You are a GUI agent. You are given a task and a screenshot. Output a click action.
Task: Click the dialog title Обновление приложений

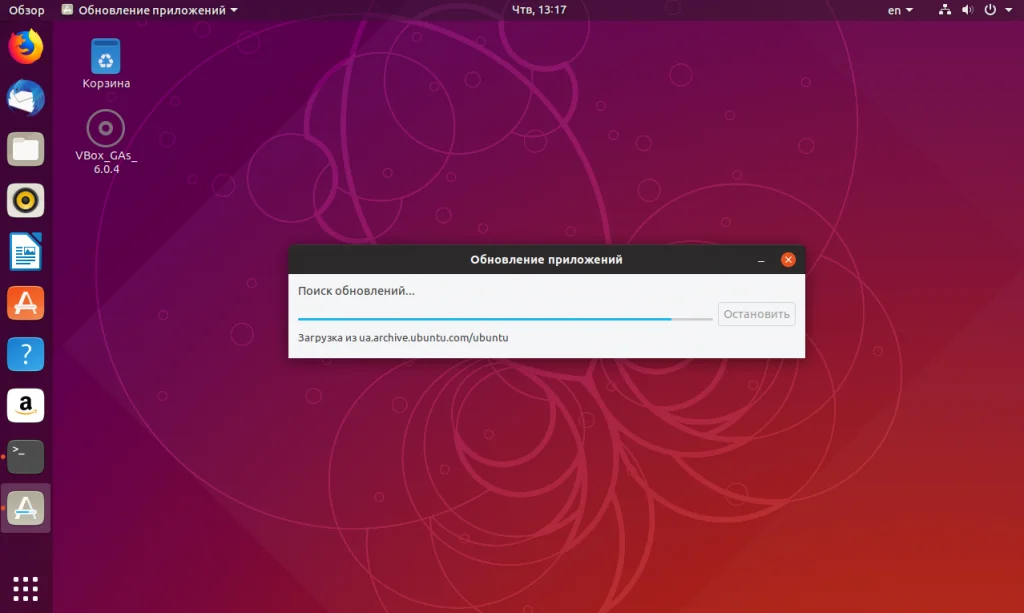click(x=546, y=260)
